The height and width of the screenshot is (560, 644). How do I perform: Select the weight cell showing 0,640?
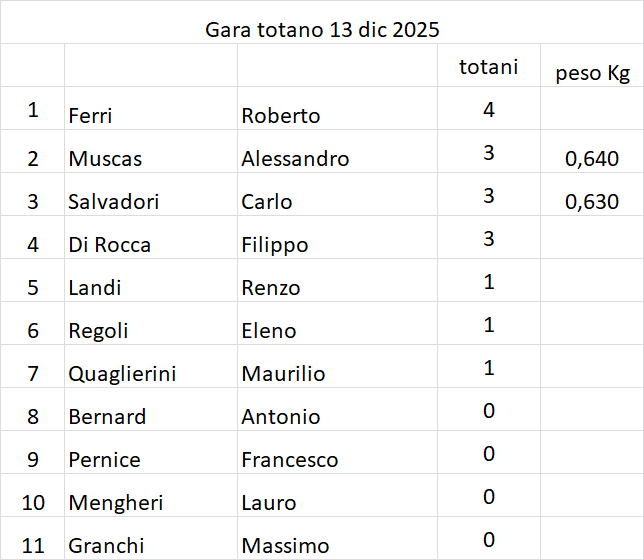click(x=591, y=158)
